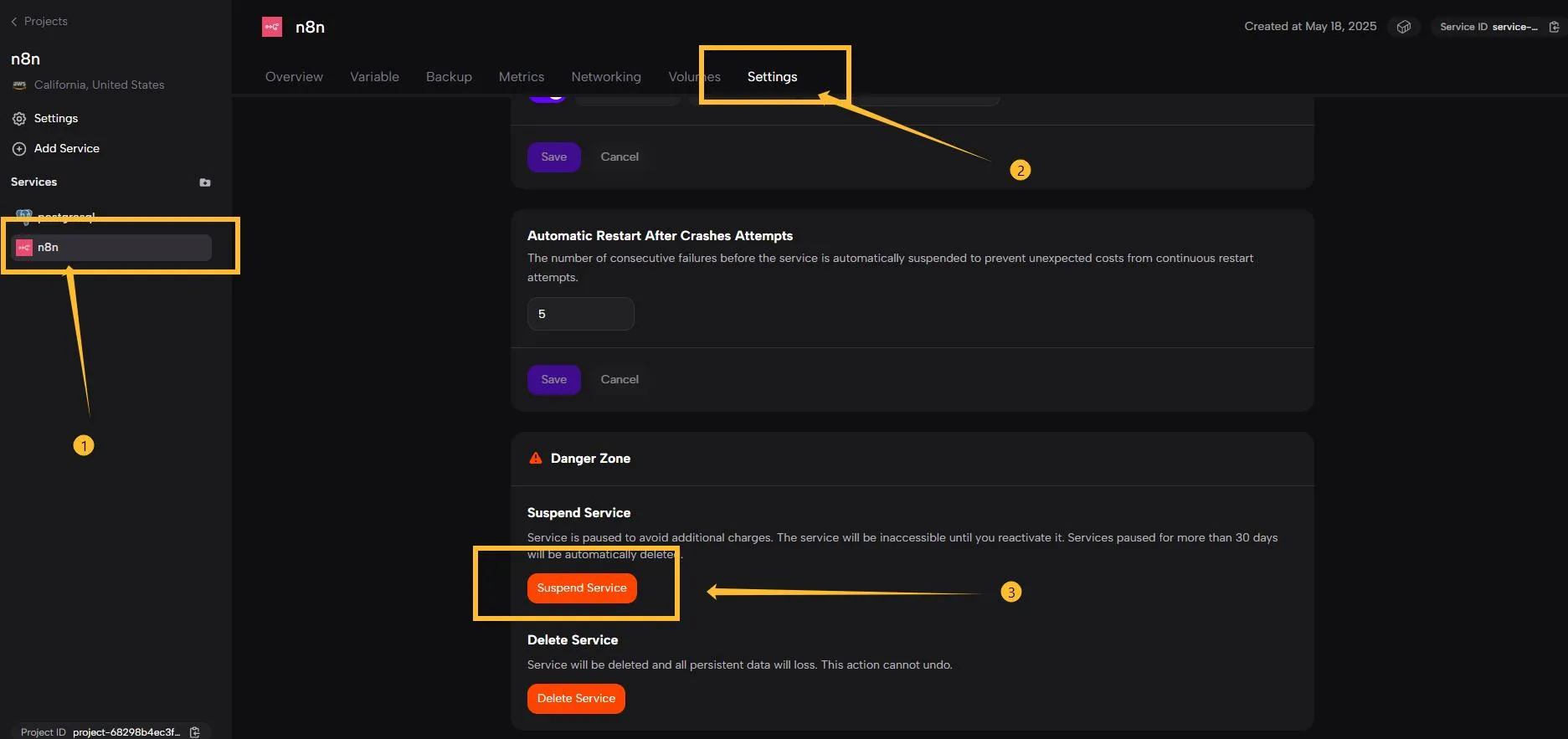Screen dimensions: 1568x739
Task: Switch to the Overview tab
Action: point(294,77)
